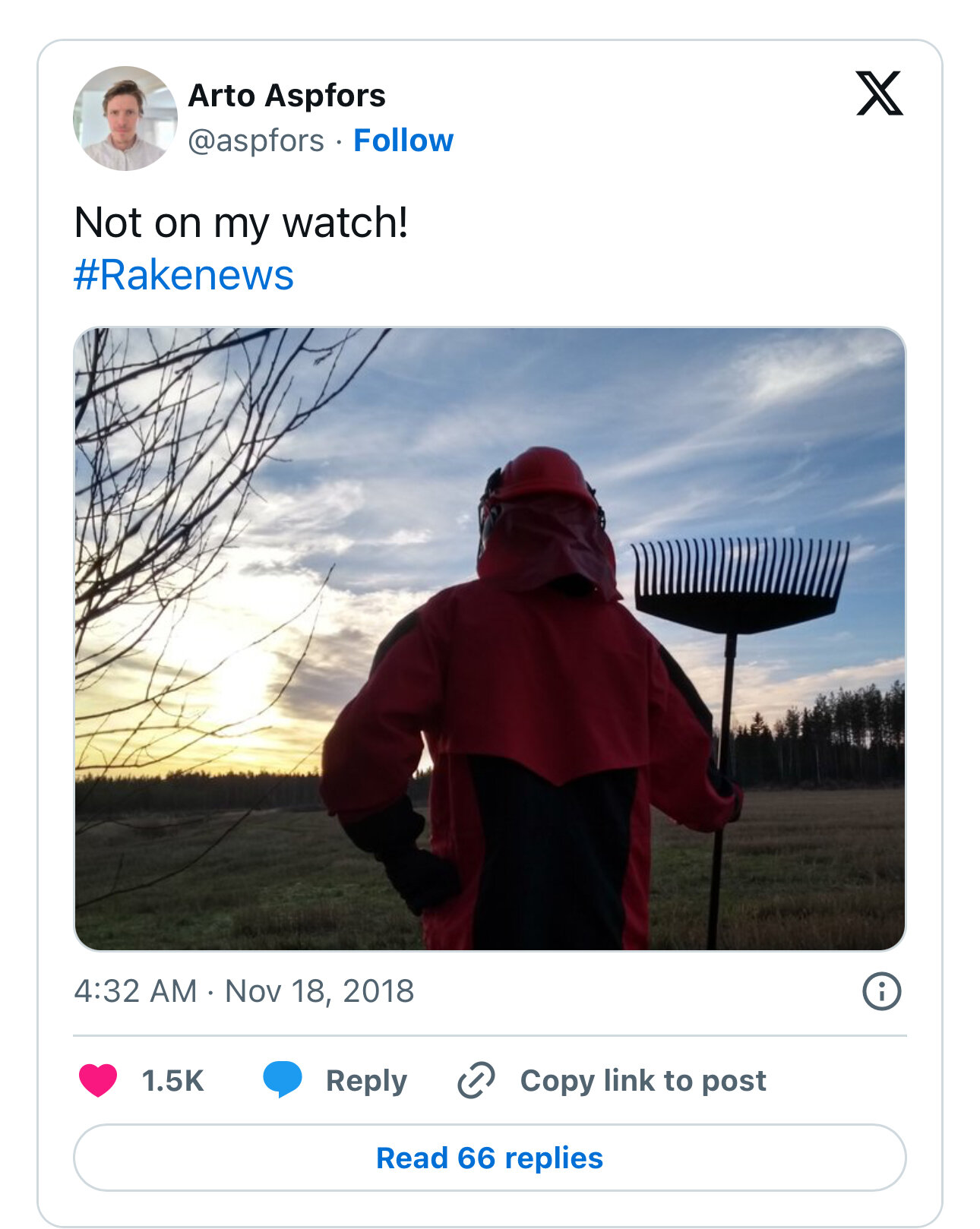The width and height of the screenshot is (980, 1229).
Task: Like the post with the heart icon
Action: pyautogui.click(x=98, y=1080)
